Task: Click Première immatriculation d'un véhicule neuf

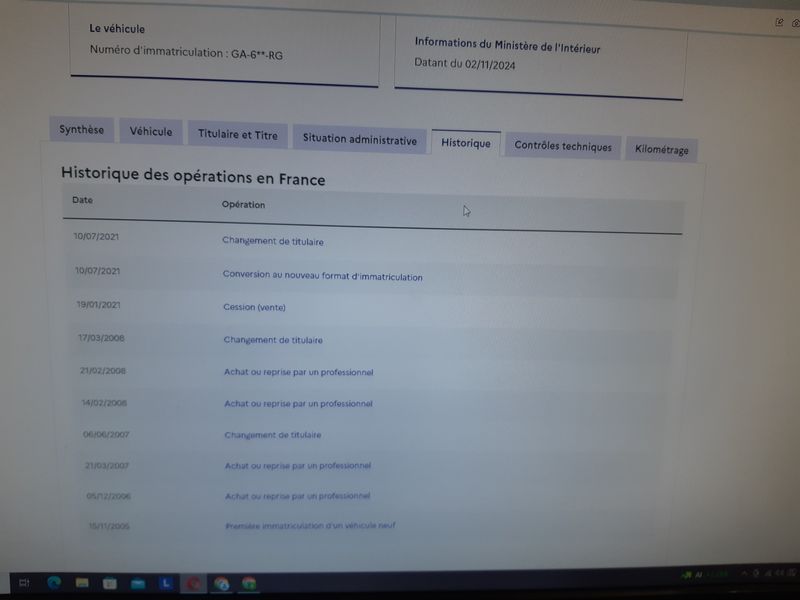Action: (x=310, y=525)
